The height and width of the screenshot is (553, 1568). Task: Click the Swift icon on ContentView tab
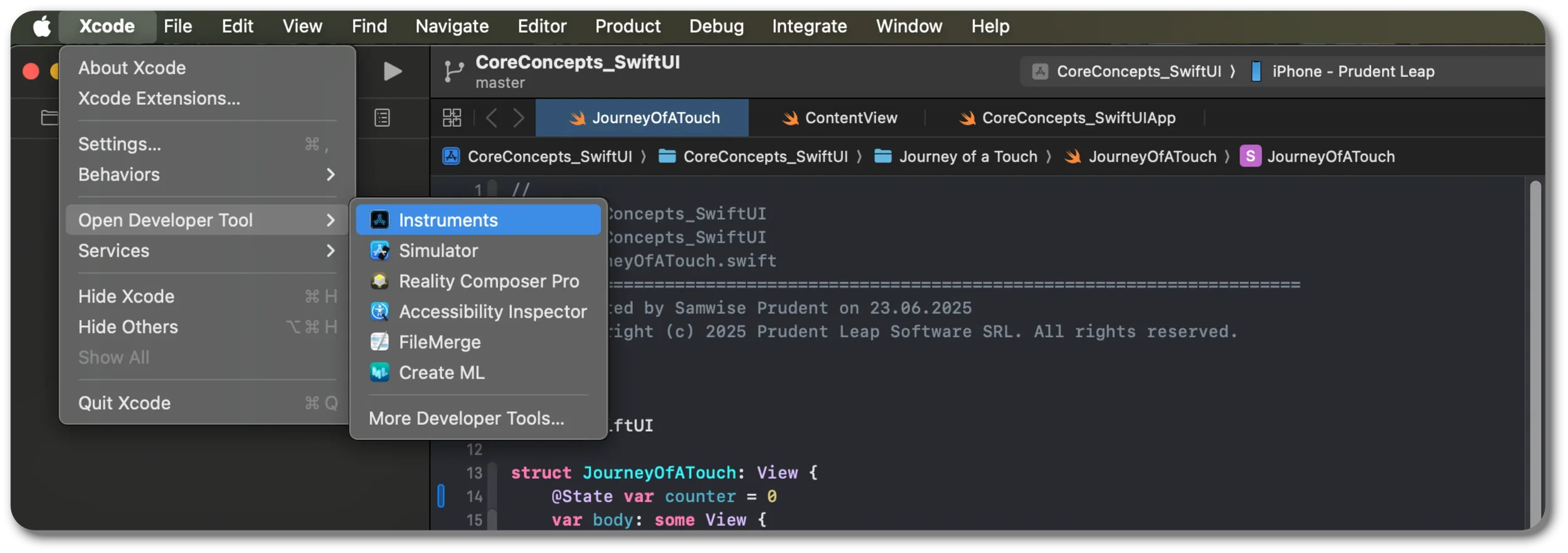click(x=790, y=118)
